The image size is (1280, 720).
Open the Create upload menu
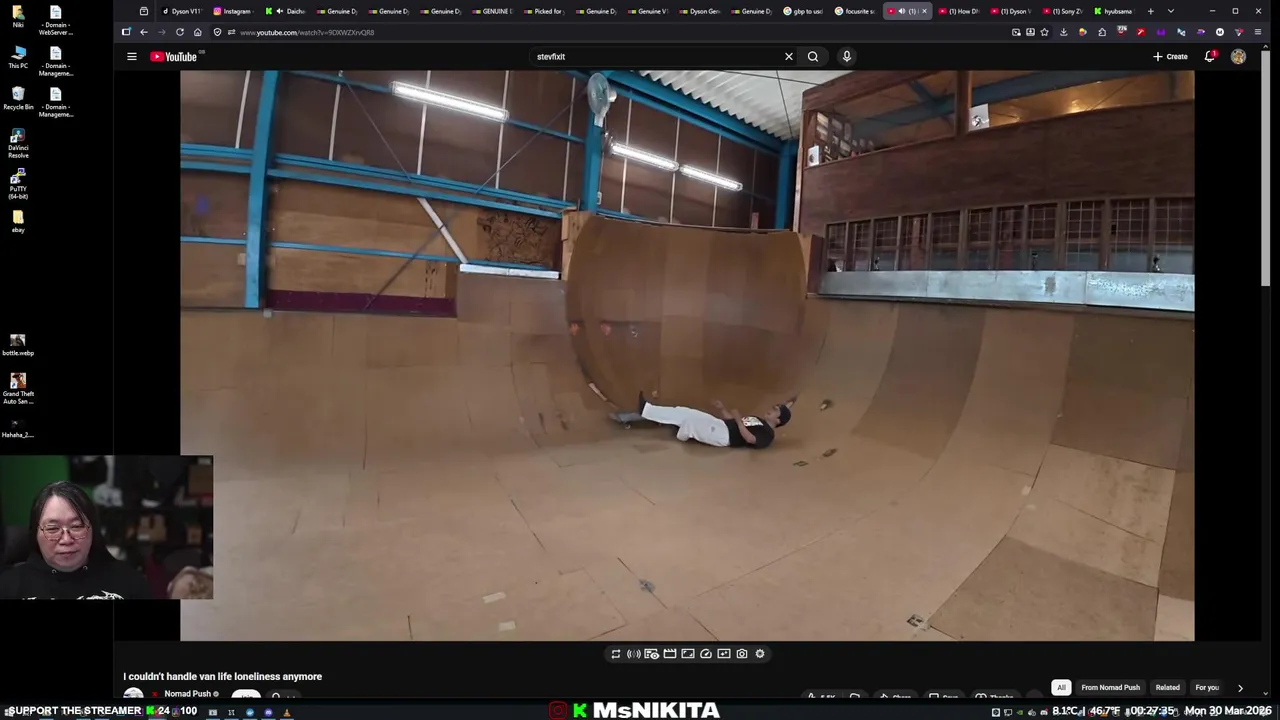click(x=1170, y=57)
